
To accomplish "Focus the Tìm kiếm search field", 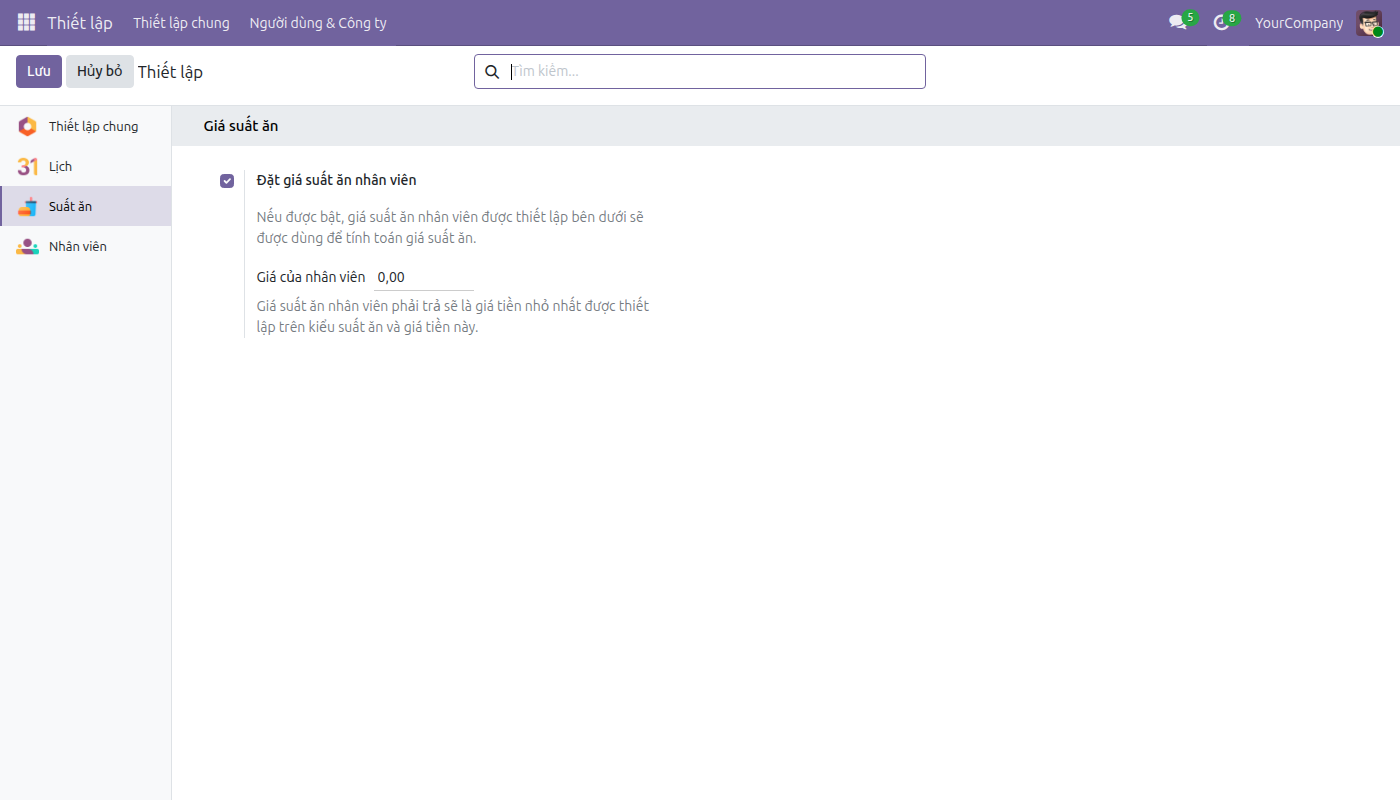I will pos(714,72).
